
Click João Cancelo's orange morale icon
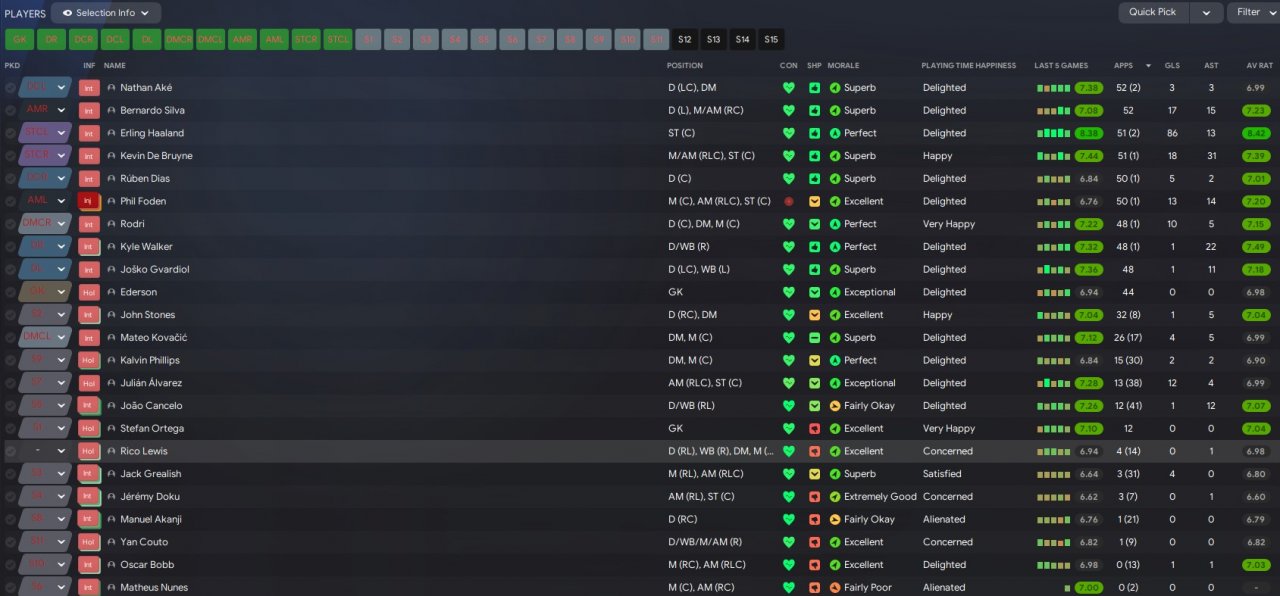point(835,406)
